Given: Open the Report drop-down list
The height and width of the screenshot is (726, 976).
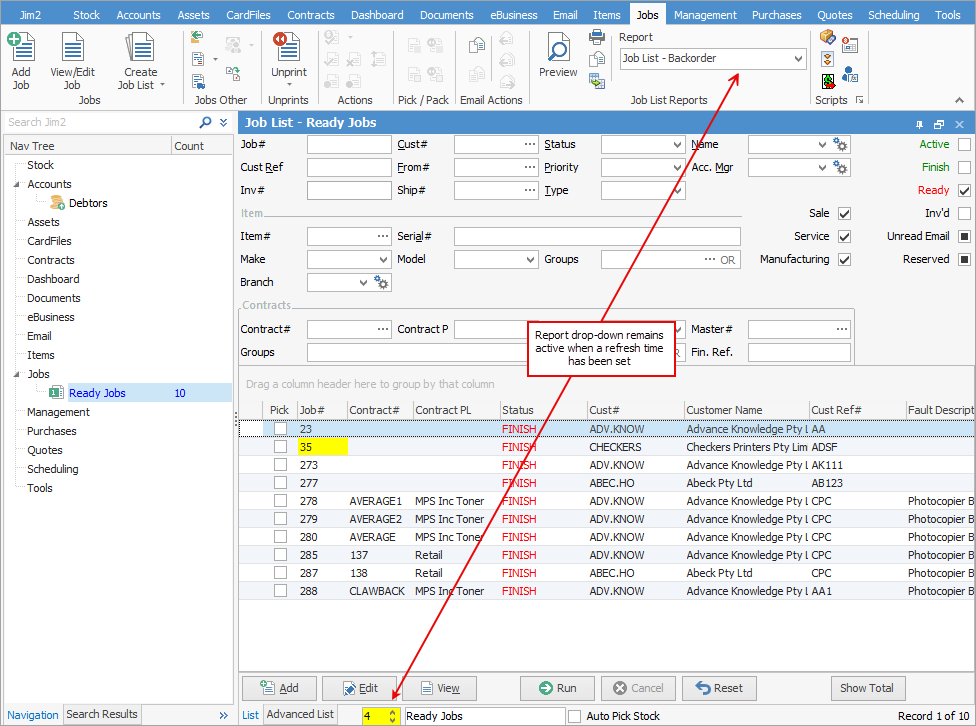Looking at the screenshot, I should coord(798,59).
